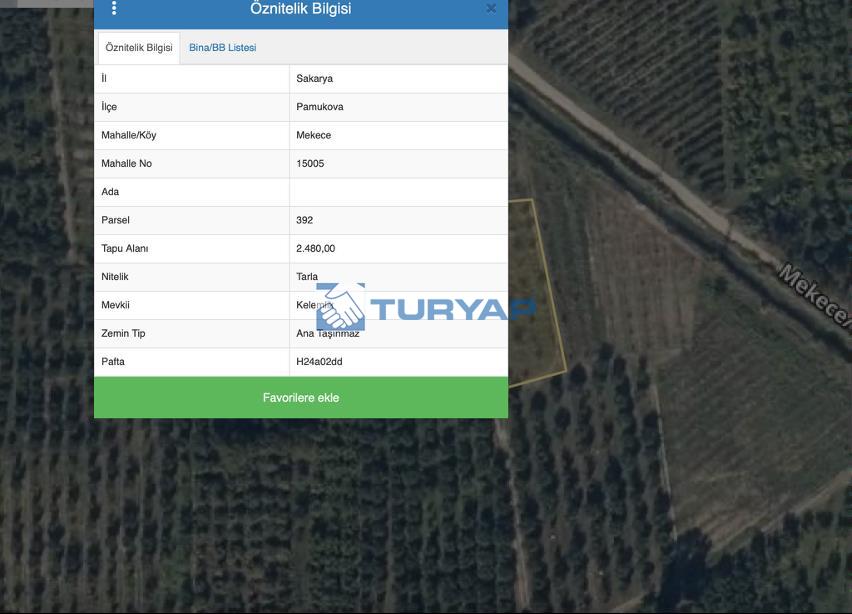This screenshot has height=614, width=852.
Task: Click Mekece in the Mahalle/Köy row
Action: 313,135
